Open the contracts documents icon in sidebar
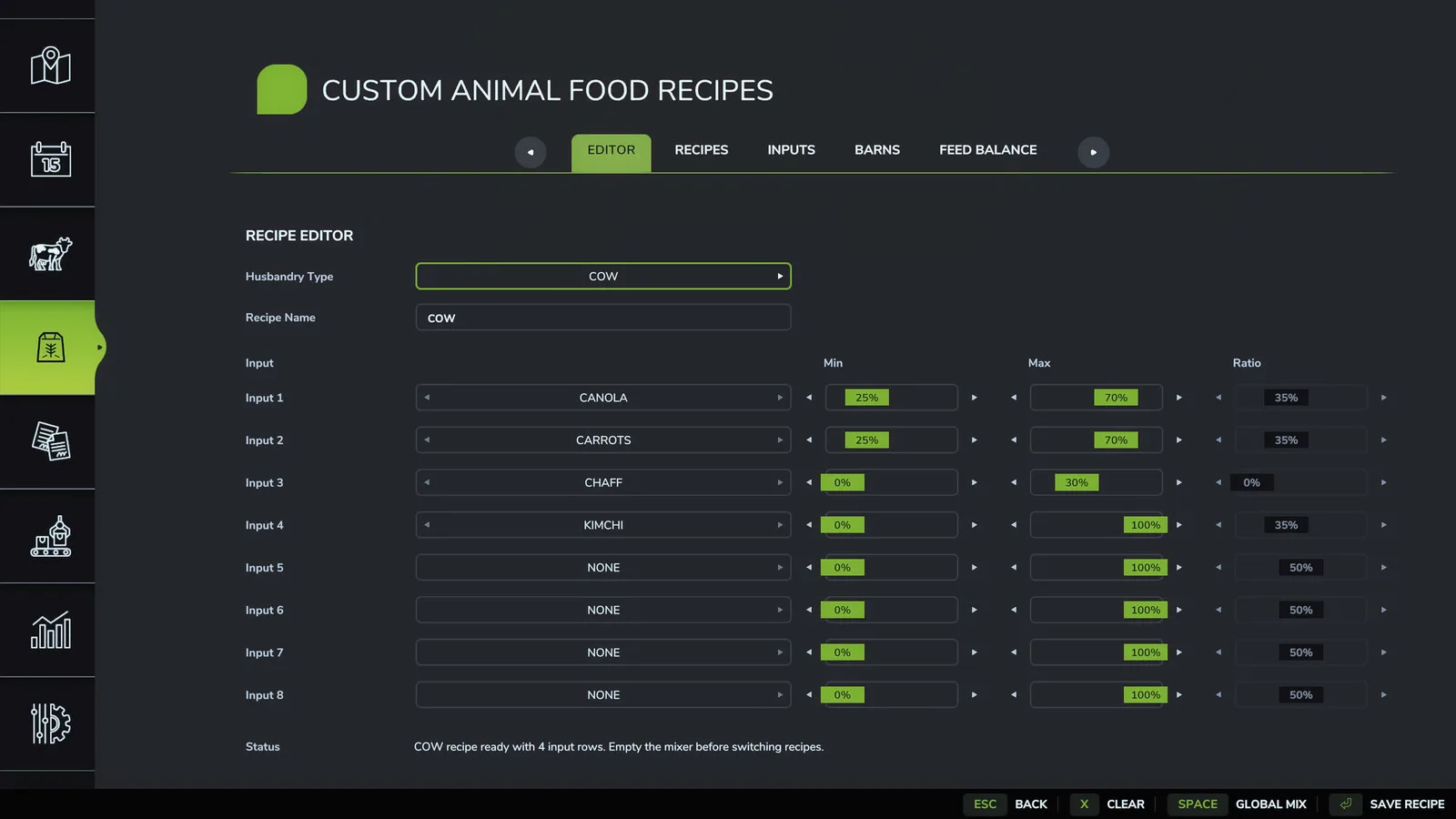Image resolution: width=1456 pixels, height=819 pixels. (x=50, y=441)
